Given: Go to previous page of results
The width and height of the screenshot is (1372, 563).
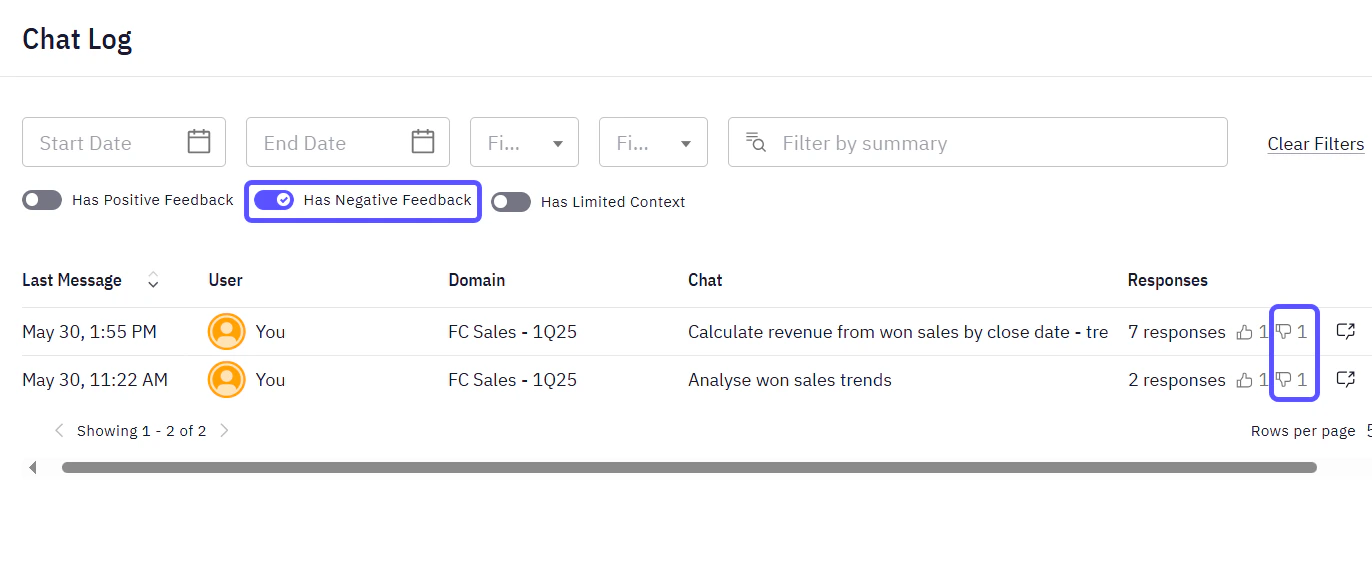Looking at the screenshot, I should click(x=59, y=431).
